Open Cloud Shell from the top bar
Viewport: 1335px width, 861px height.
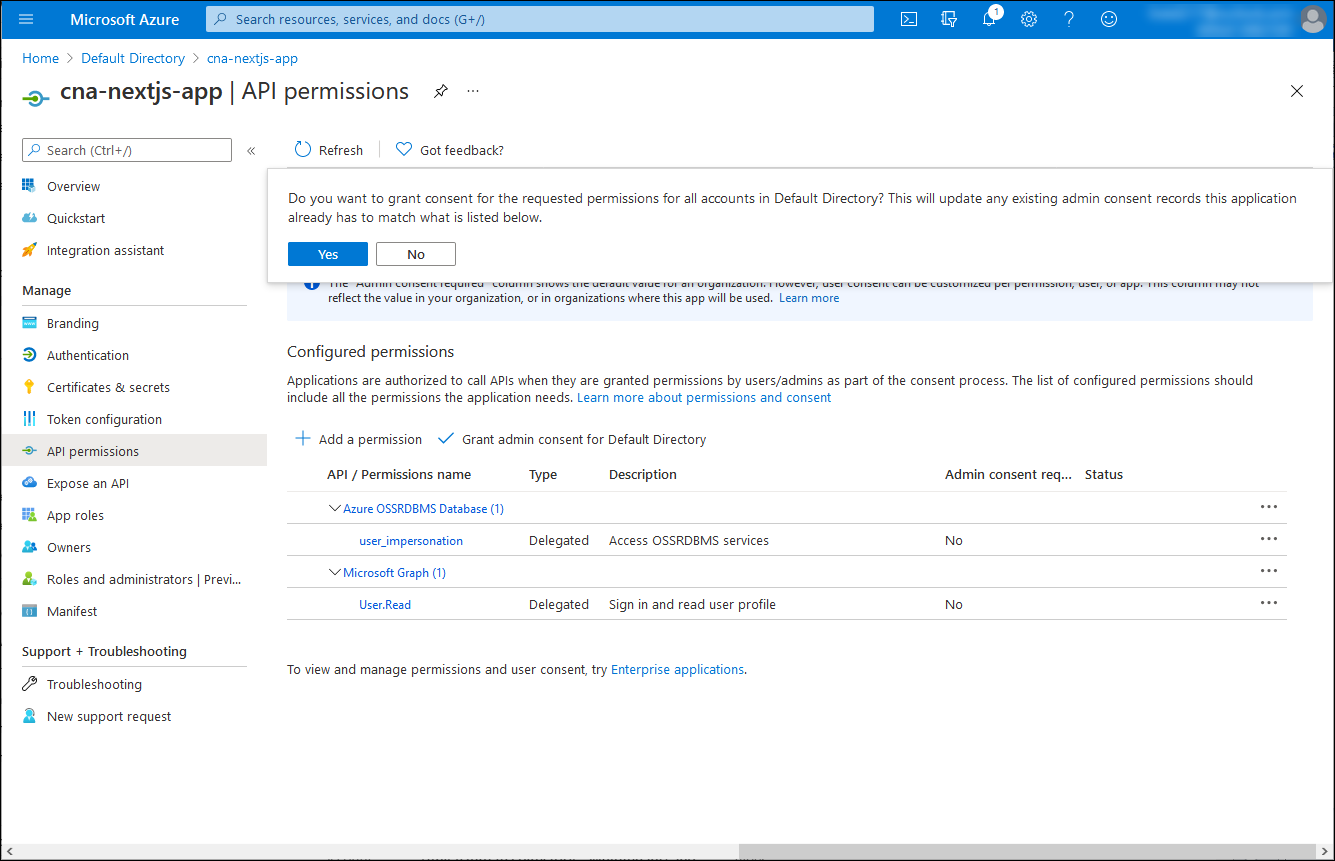point(909,19)
